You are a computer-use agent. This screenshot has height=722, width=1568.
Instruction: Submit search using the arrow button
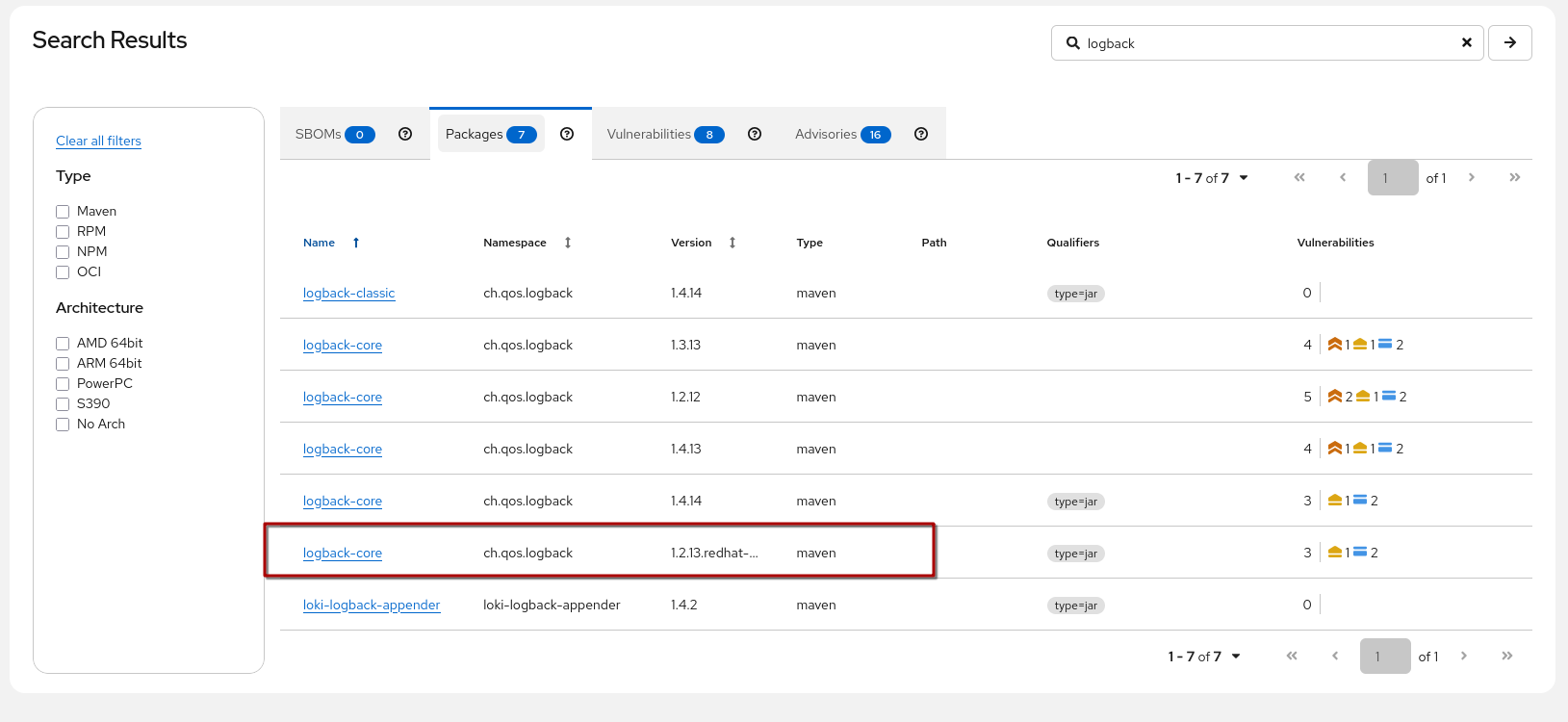tap(1509, 42)
